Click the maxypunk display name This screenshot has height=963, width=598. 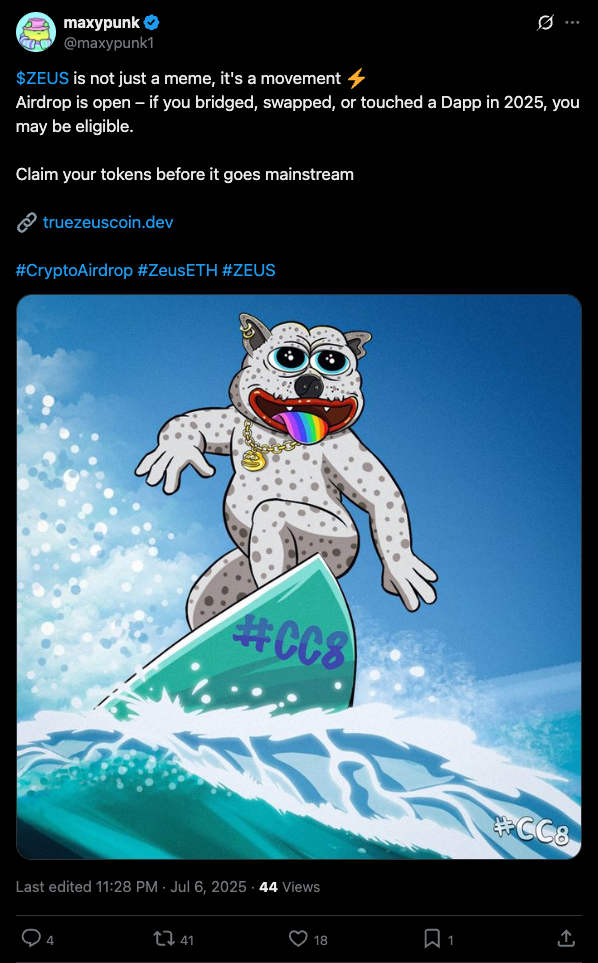click(102, 23)
